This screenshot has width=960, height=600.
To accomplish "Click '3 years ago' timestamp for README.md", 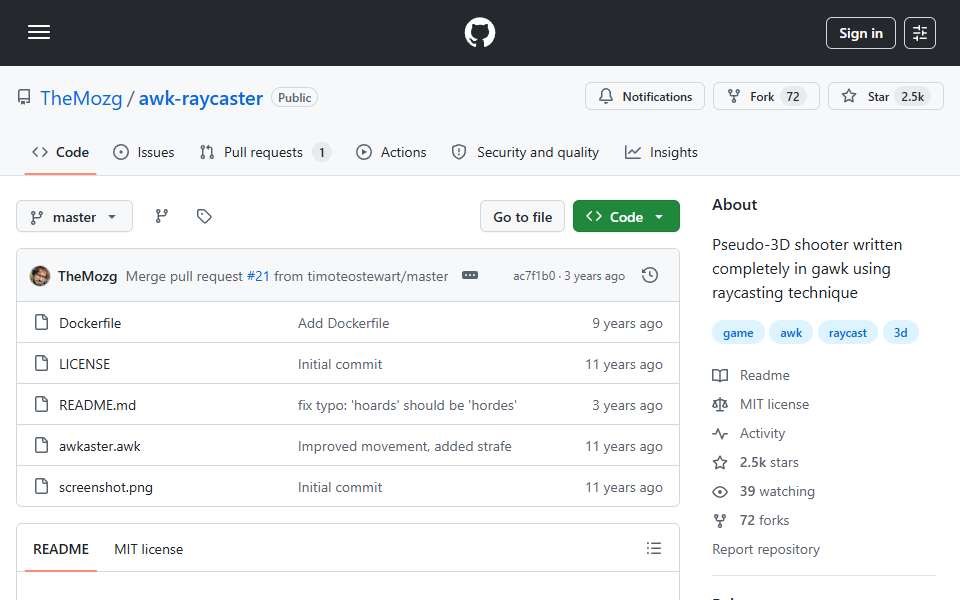I will (x=627, y=405).
